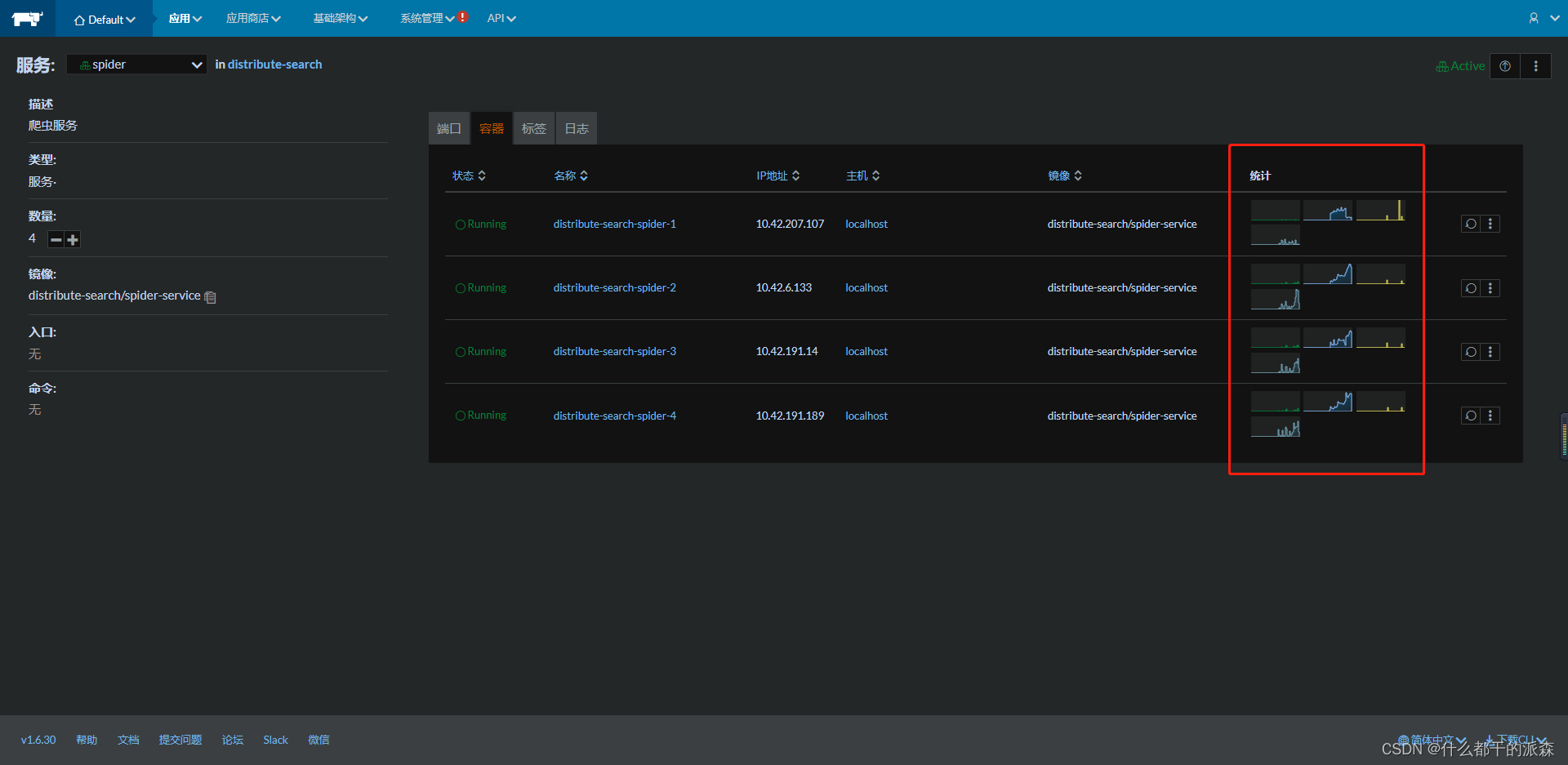Open the spider service selector dropdown
Screen dimensions: 1568x765
click(x=136, y=64)
